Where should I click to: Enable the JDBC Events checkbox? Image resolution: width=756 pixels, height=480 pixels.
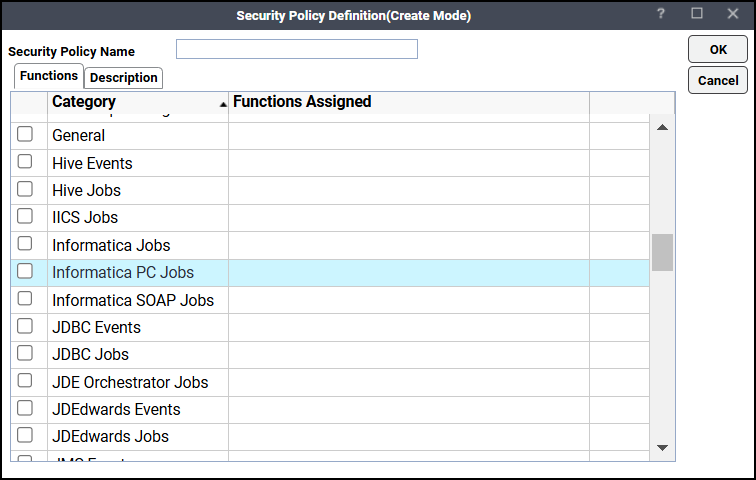coord(25,326)
